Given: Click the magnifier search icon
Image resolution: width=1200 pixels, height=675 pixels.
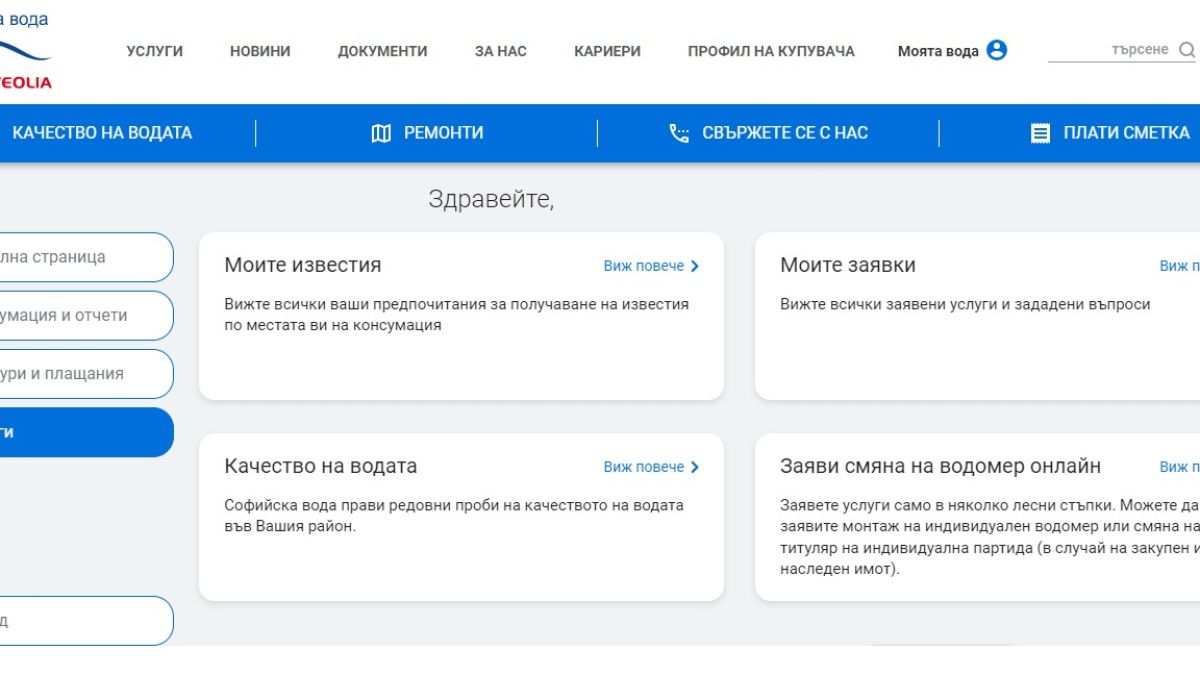Looking at the screenshot, I should [x=1187, y=50].
